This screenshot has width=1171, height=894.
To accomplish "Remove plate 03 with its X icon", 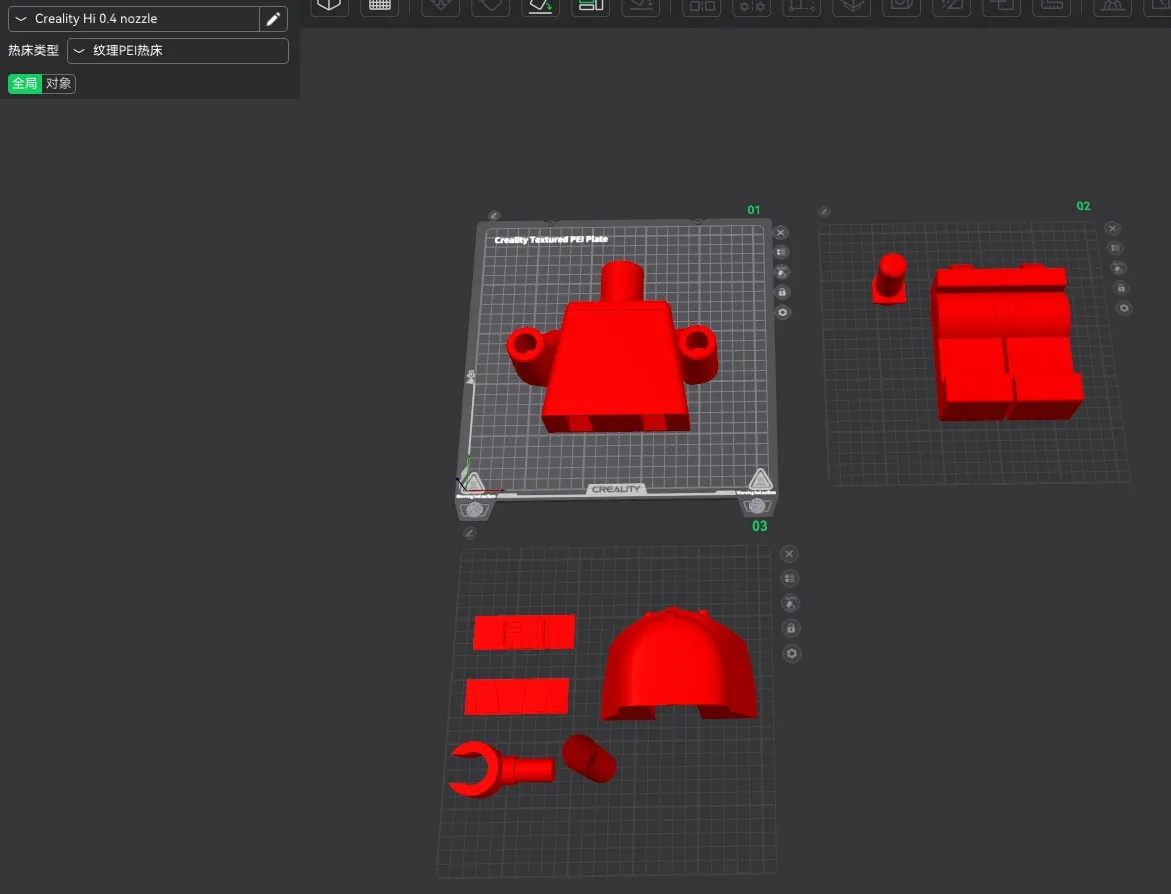I will coord(789,553).
